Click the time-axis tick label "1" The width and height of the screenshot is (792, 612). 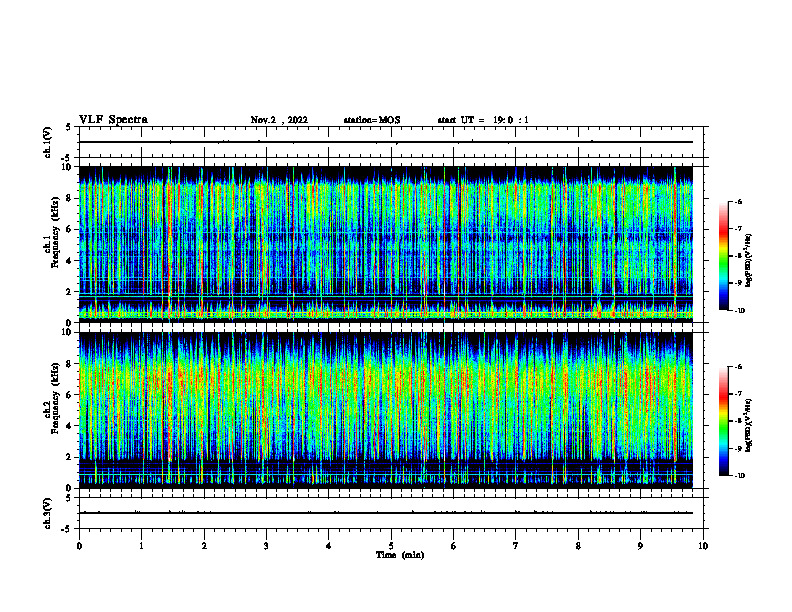(141, 546)
